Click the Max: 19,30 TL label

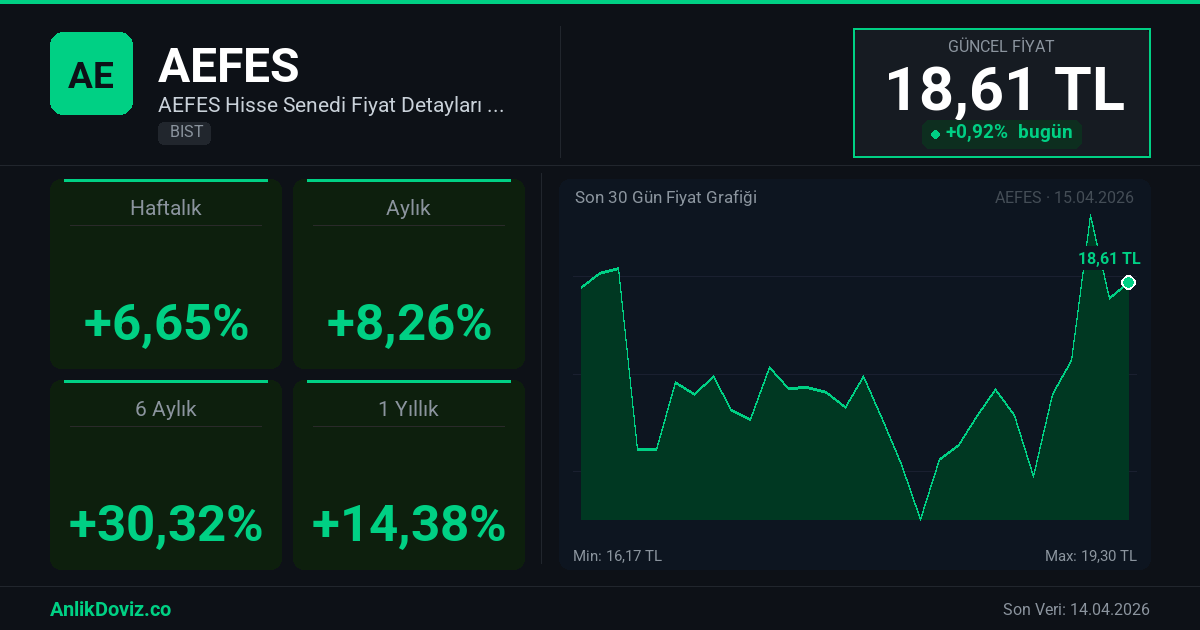[x=1090, y=556]
